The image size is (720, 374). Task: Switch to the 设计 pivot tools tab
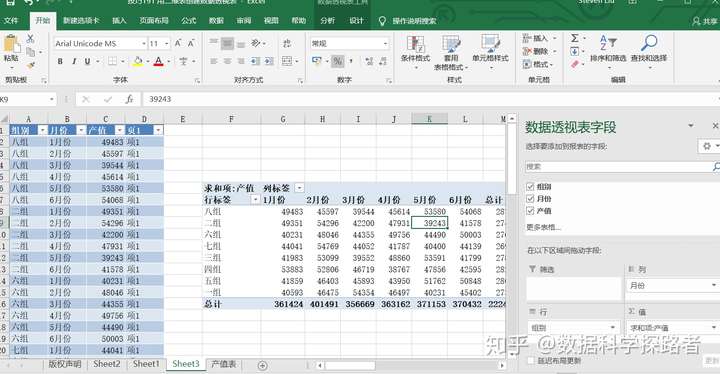(356, 21)
